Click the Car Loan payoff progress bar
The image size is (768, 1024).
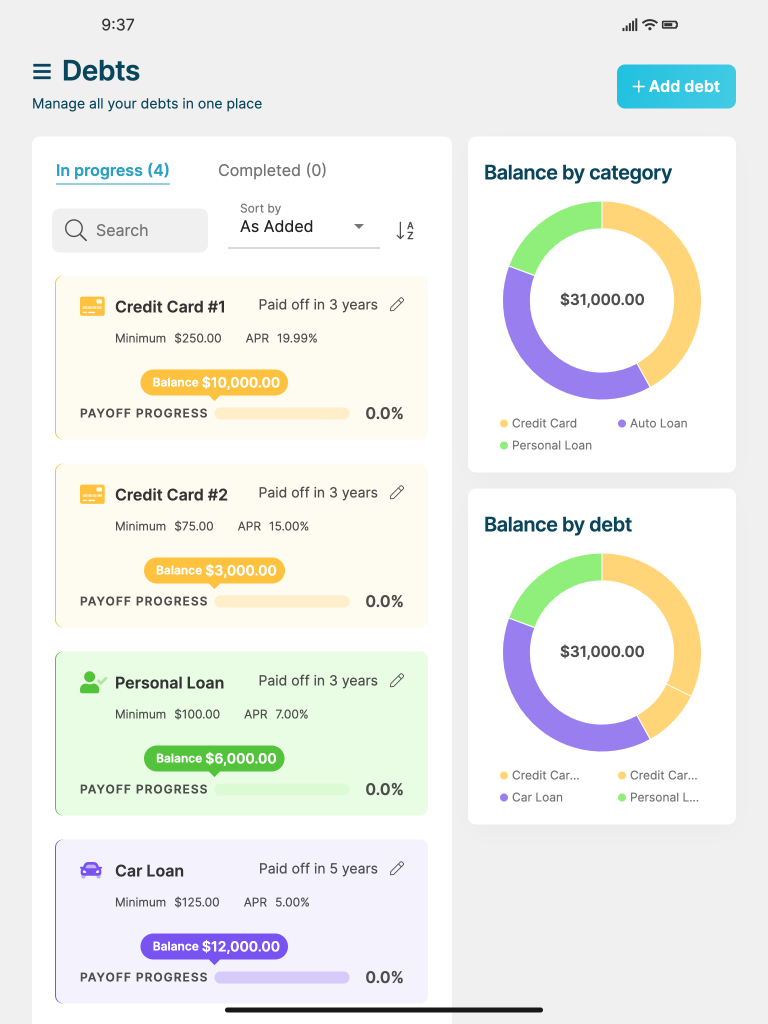click(282, 978)
